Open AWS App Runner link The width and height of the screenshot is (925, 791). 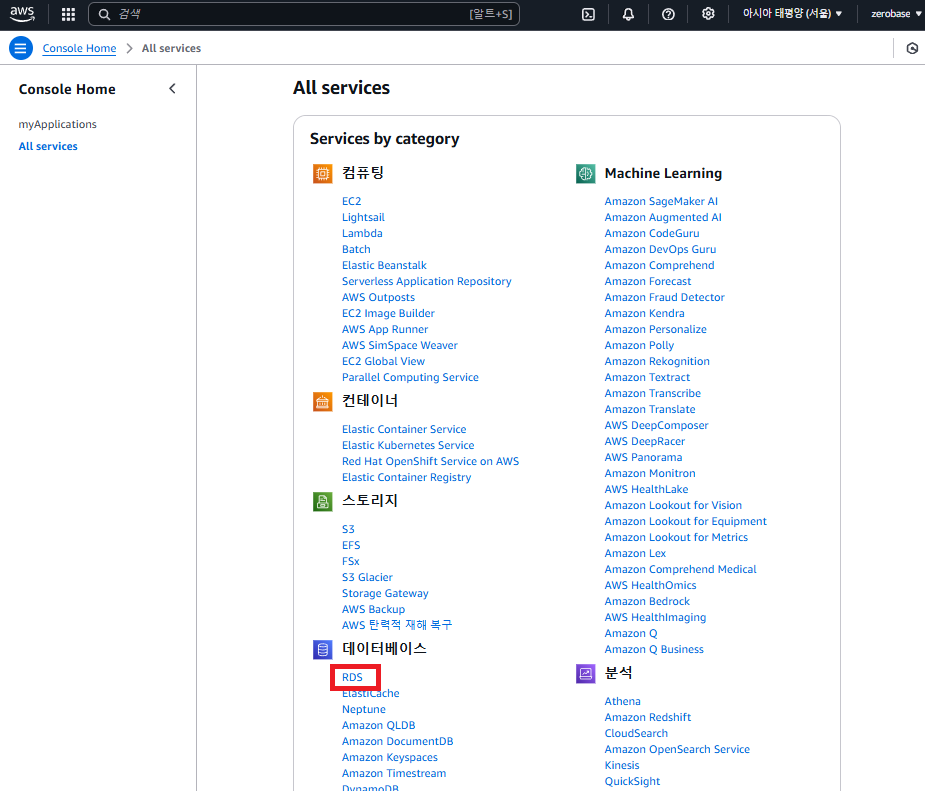click(385, 329)
